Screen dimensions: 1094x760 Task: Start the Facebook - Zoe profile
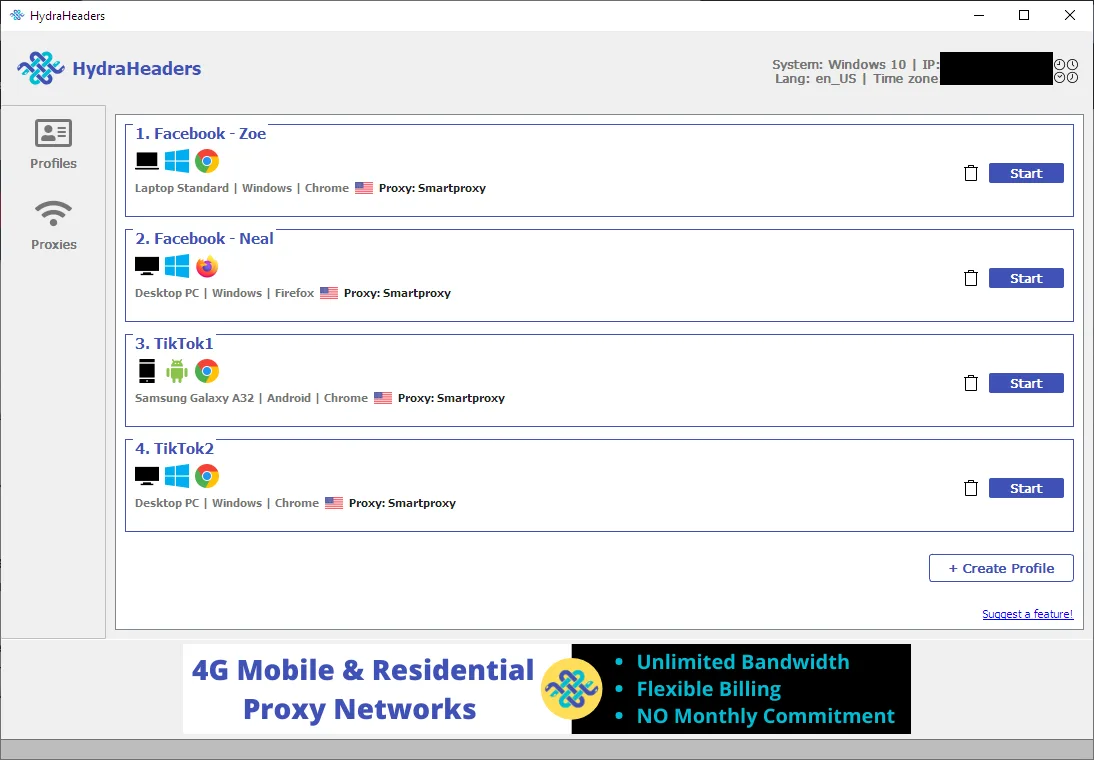1026,173
